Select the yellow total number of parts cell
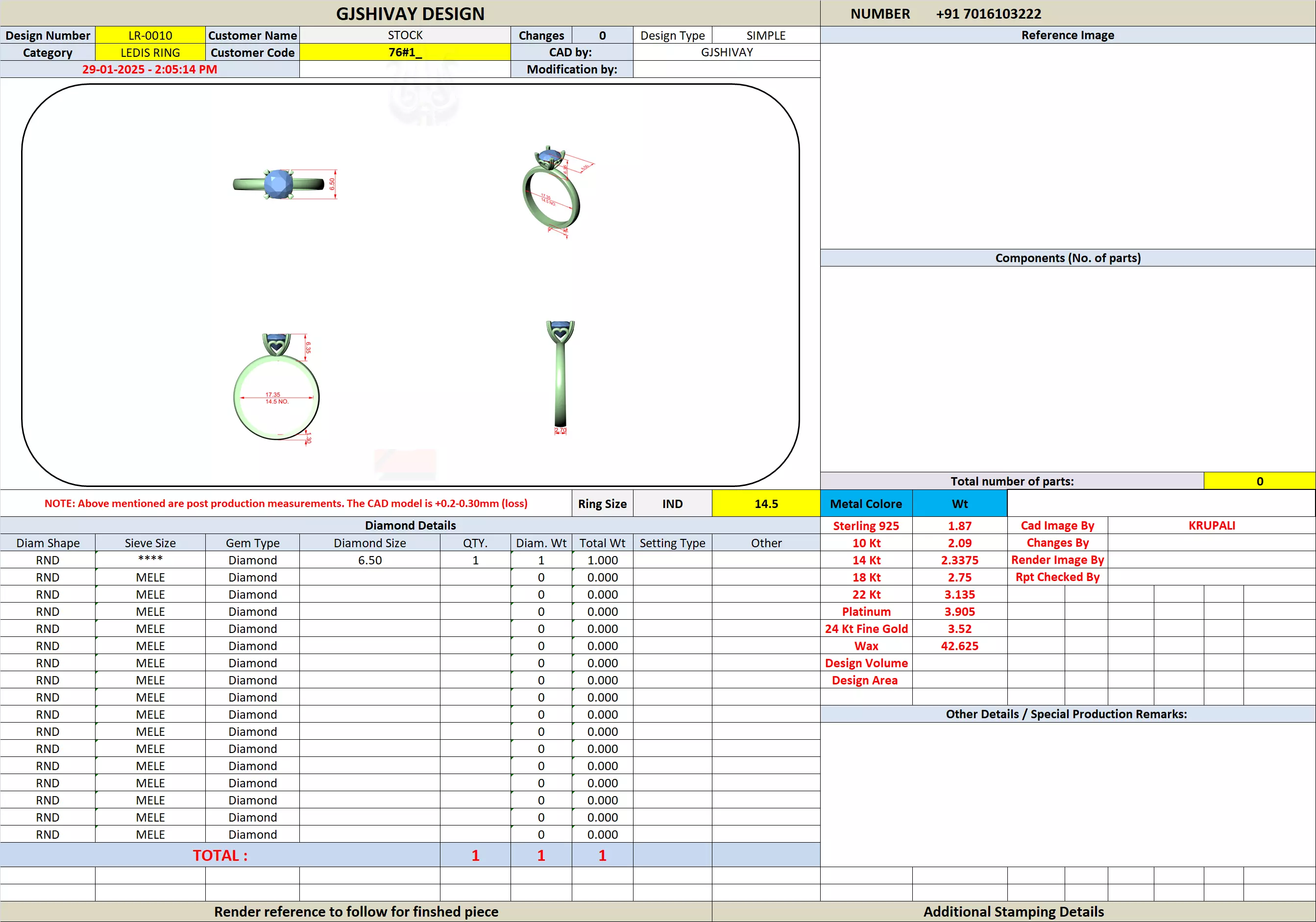This screenshot has width=1316, height=922. click(1259, 482)
